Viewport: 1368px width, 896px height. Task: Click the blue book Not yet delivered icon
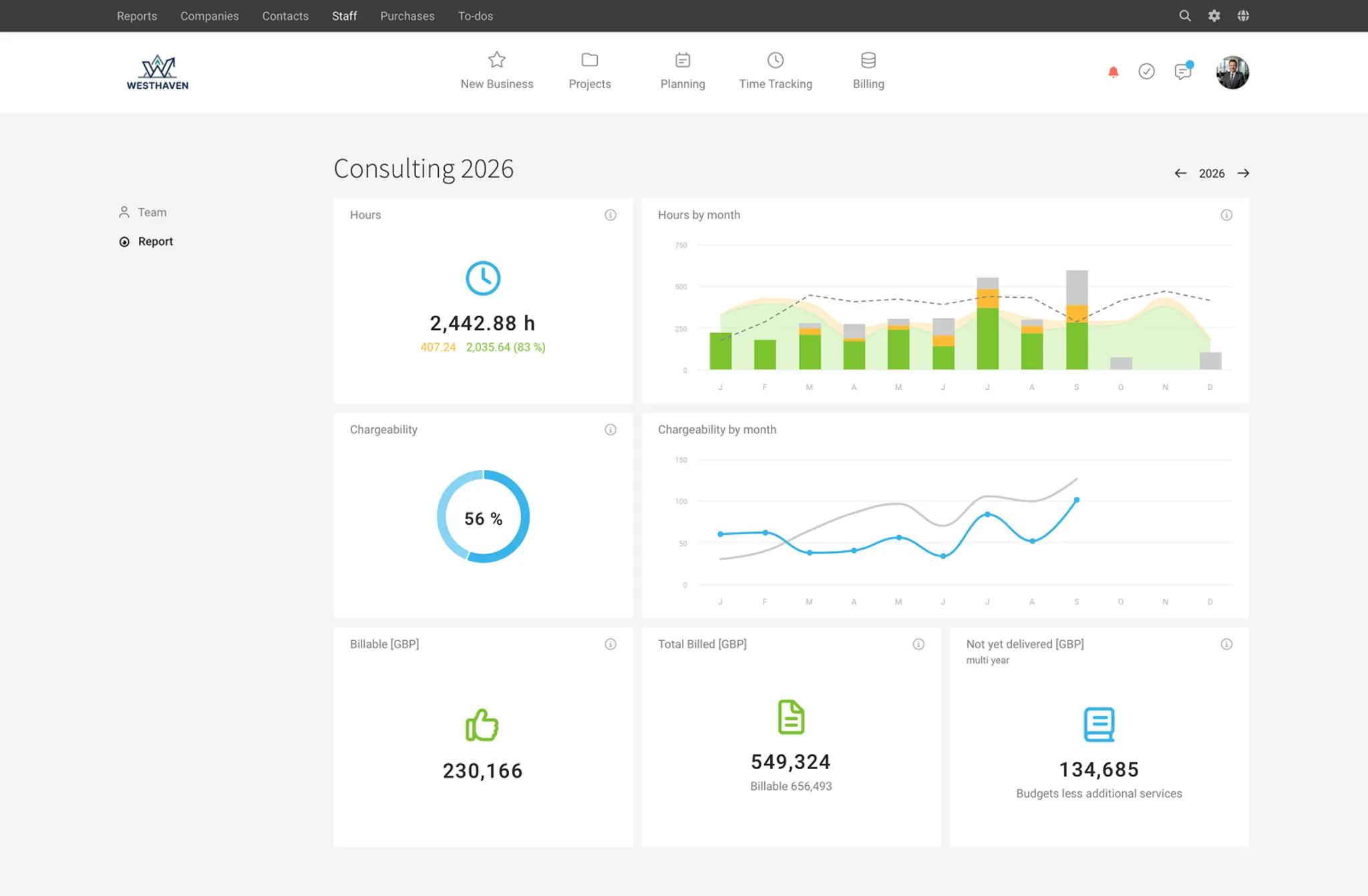click(x=1099, y=724)
